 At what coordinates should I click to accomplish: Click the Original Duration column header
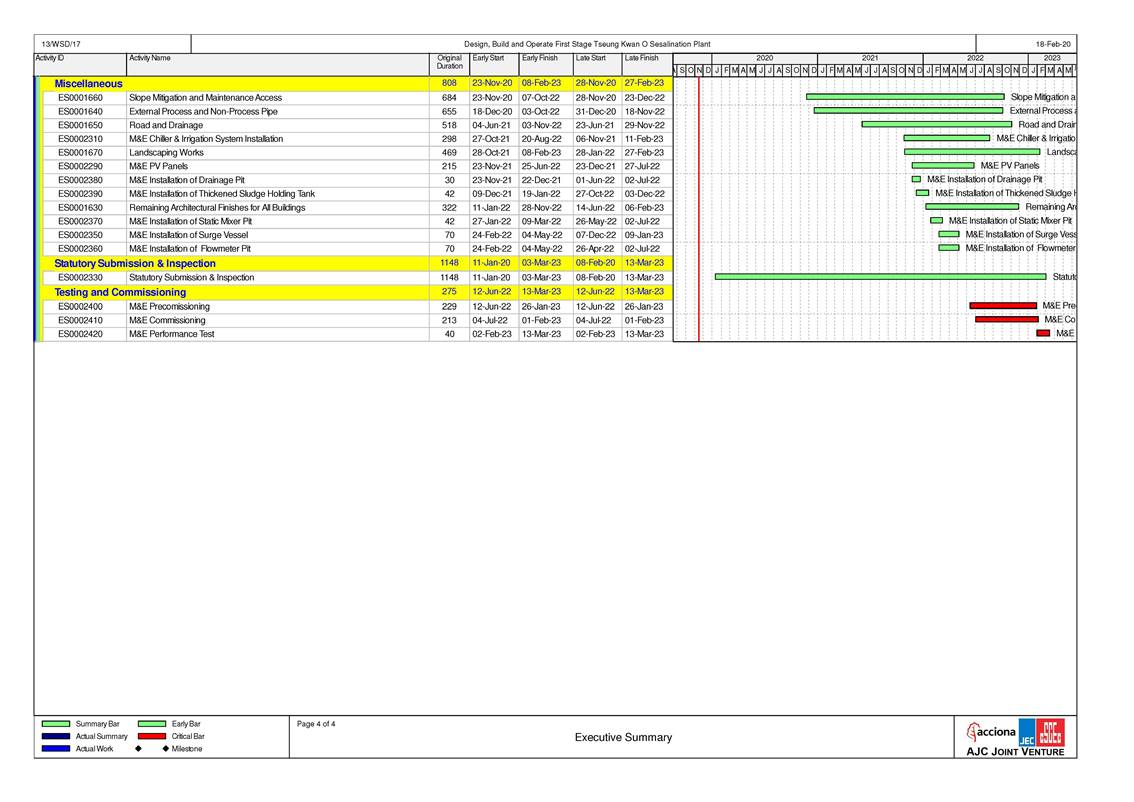pos(449,62)
